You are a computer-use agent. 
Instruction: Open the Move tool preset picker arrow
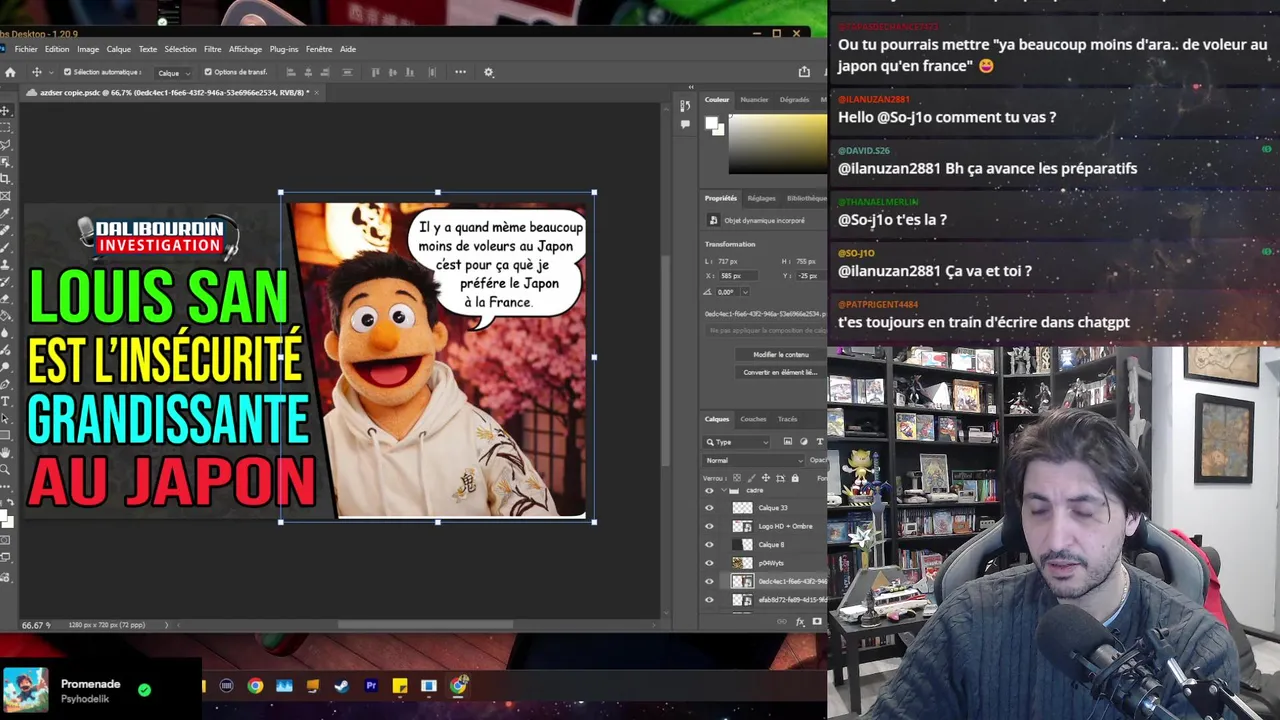pyautogui.click(x=51, y=72)
